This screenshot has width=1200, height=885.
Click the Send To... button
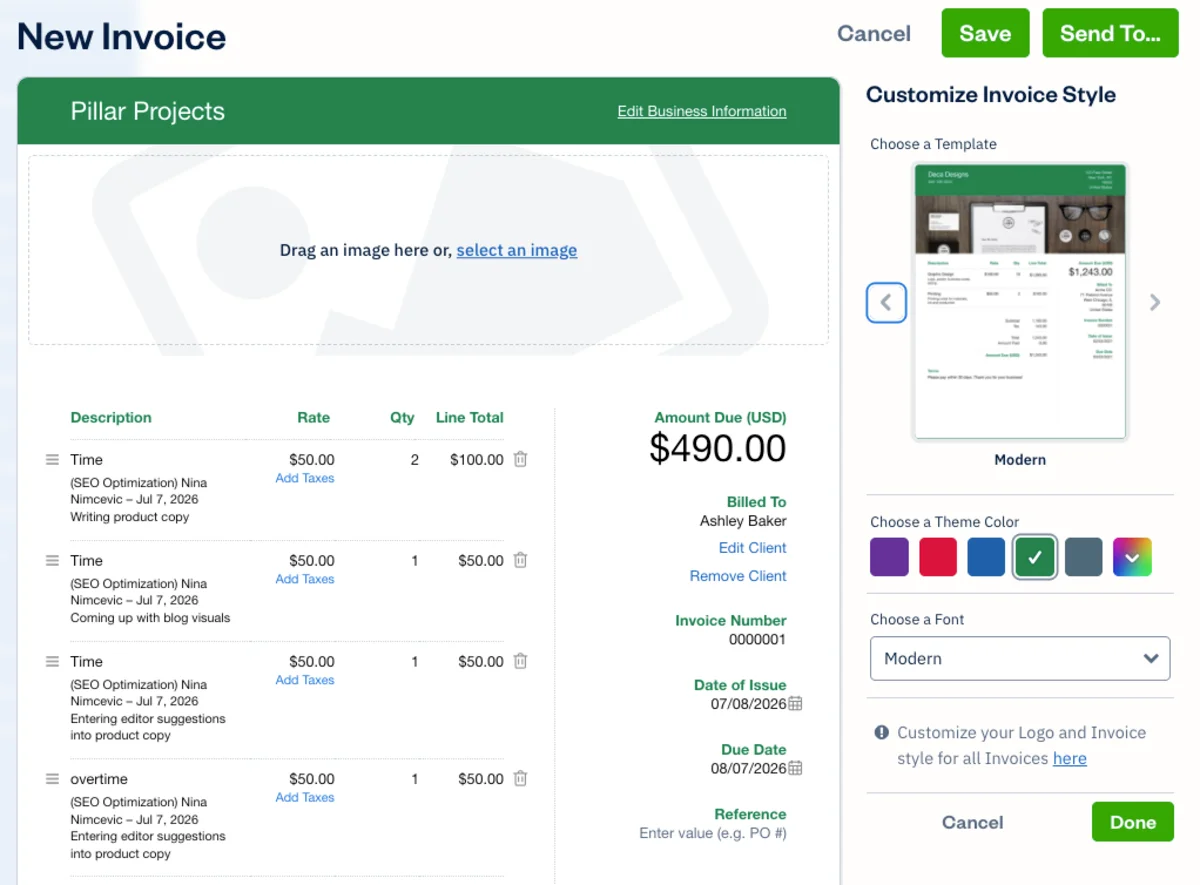[1110, 33]
